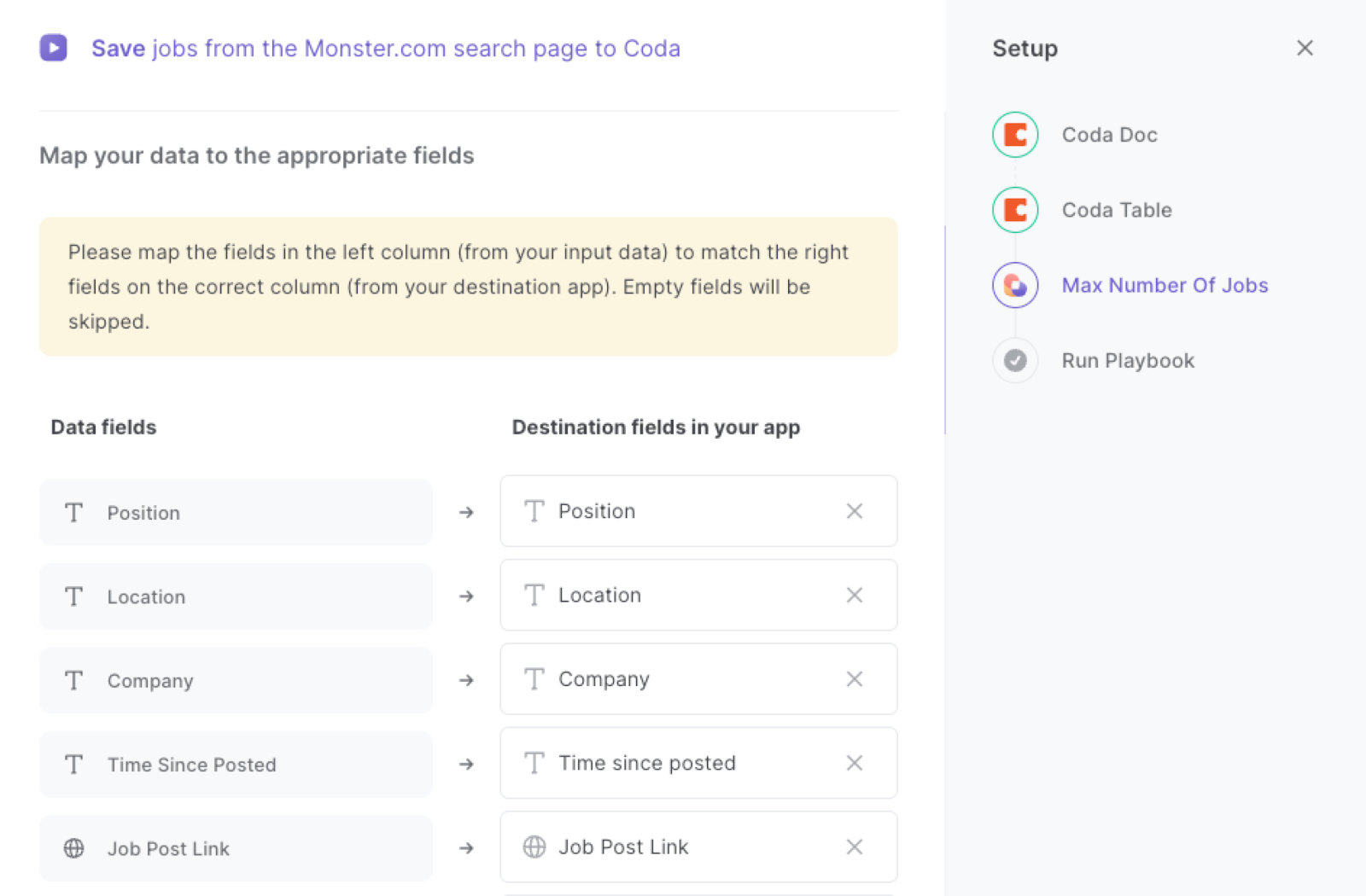Click the Coda Doc step icon
This screenshot has height=896, width=1366.
point(1015,135)
